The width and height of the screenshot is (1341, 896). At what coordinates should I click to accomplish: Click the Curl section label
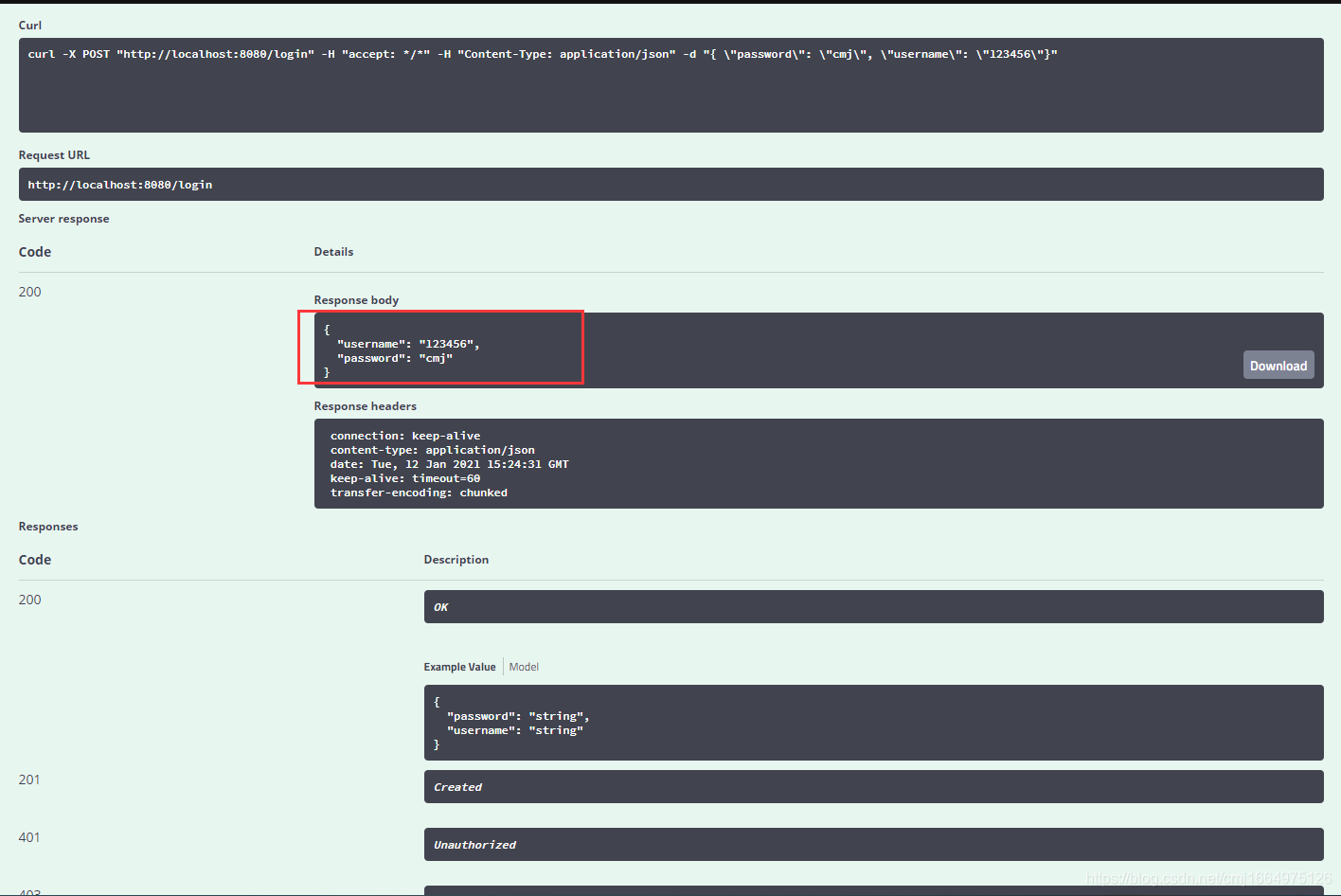30,26
